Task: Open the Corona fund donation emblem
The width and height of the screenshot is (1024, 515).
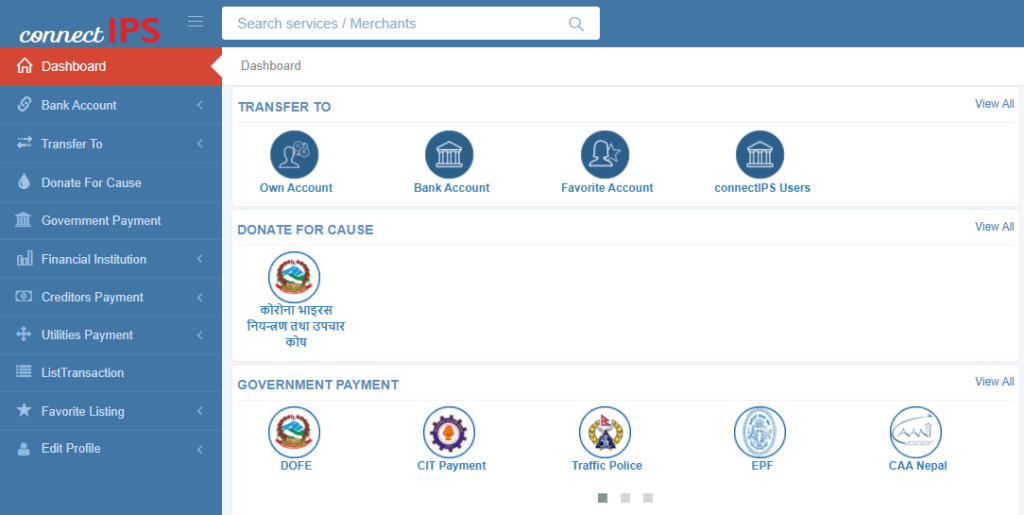Action: tap(295, 277)
